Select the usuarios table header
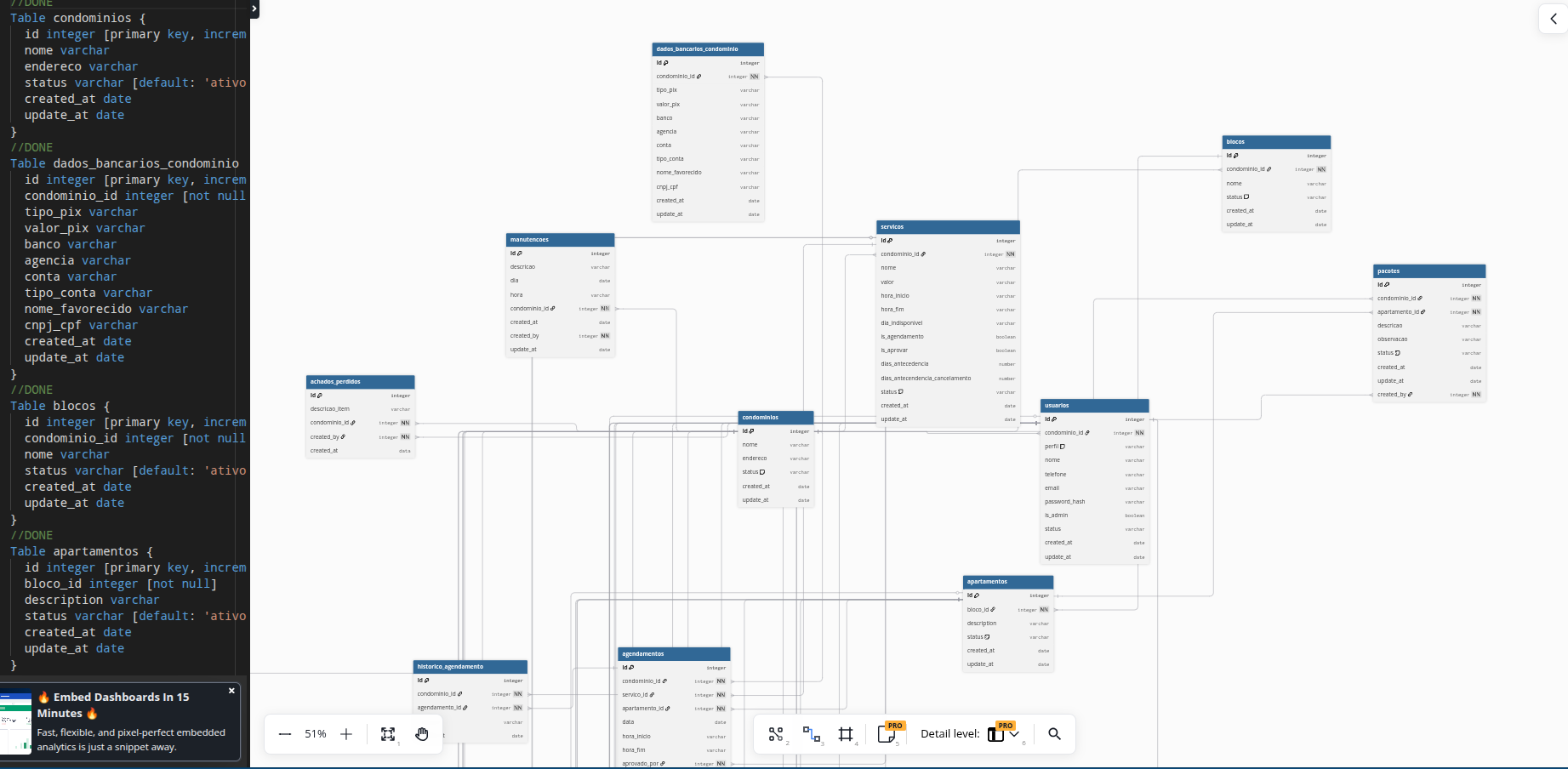Image resolution: width=1568 pixels, height=769 pixels. (x=1094, y=406)
